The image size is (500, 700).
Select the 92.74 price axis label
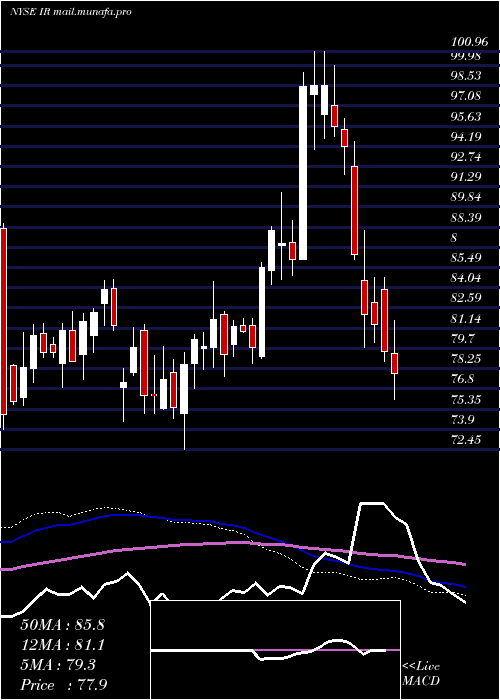(x=467, y=156)
